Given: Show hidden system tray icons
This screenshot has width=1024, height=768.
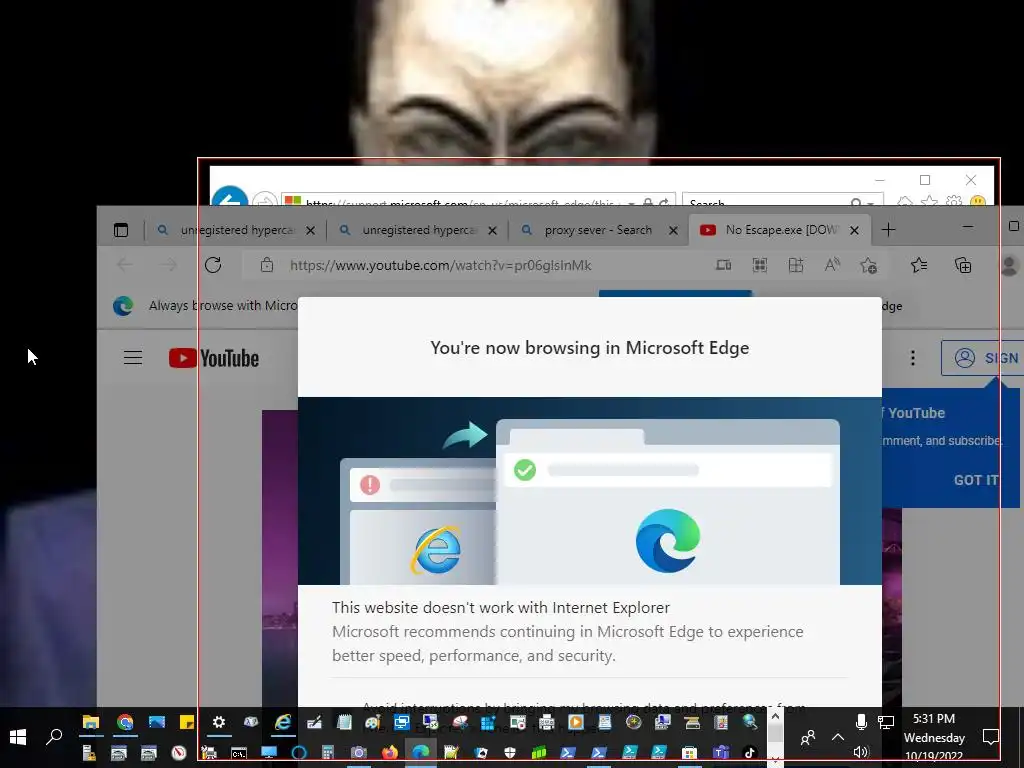Looking at the screenshot, I should click(x=838, y=737).
